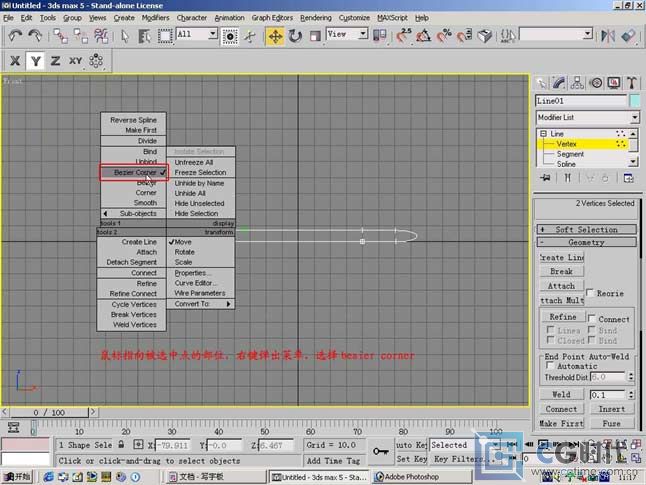Collapse the Line tree node
The height and width of the screenshot is (485, 646).
coord(543,134)
